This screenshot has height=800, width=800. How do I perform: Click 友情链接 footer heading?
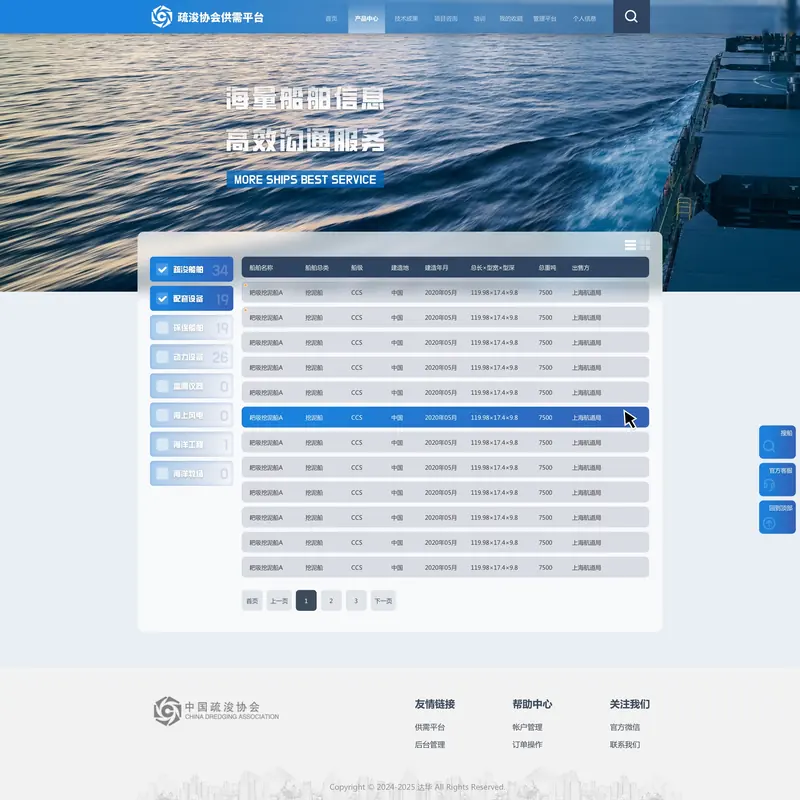pos(434,704)
